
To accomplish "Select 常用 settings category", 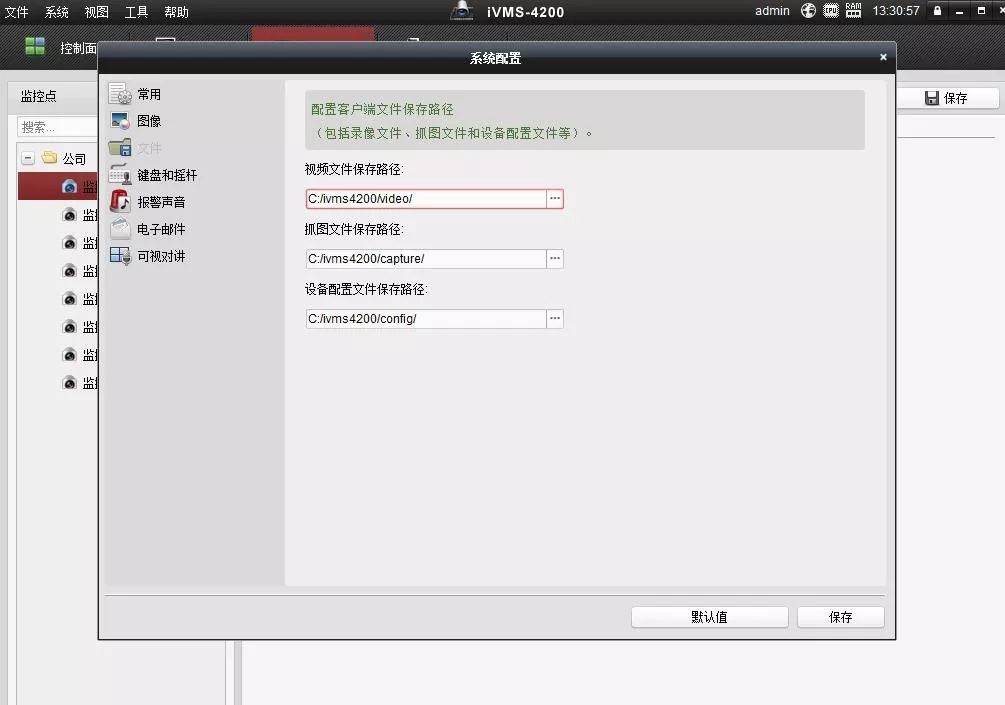I will [149, 94].
